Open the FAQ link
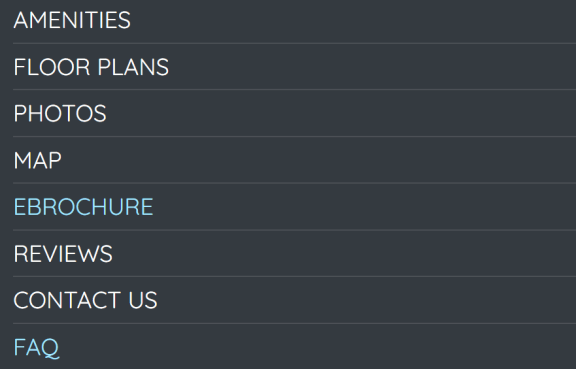Screen dimensions: 576x369 [x=36, y=347]
